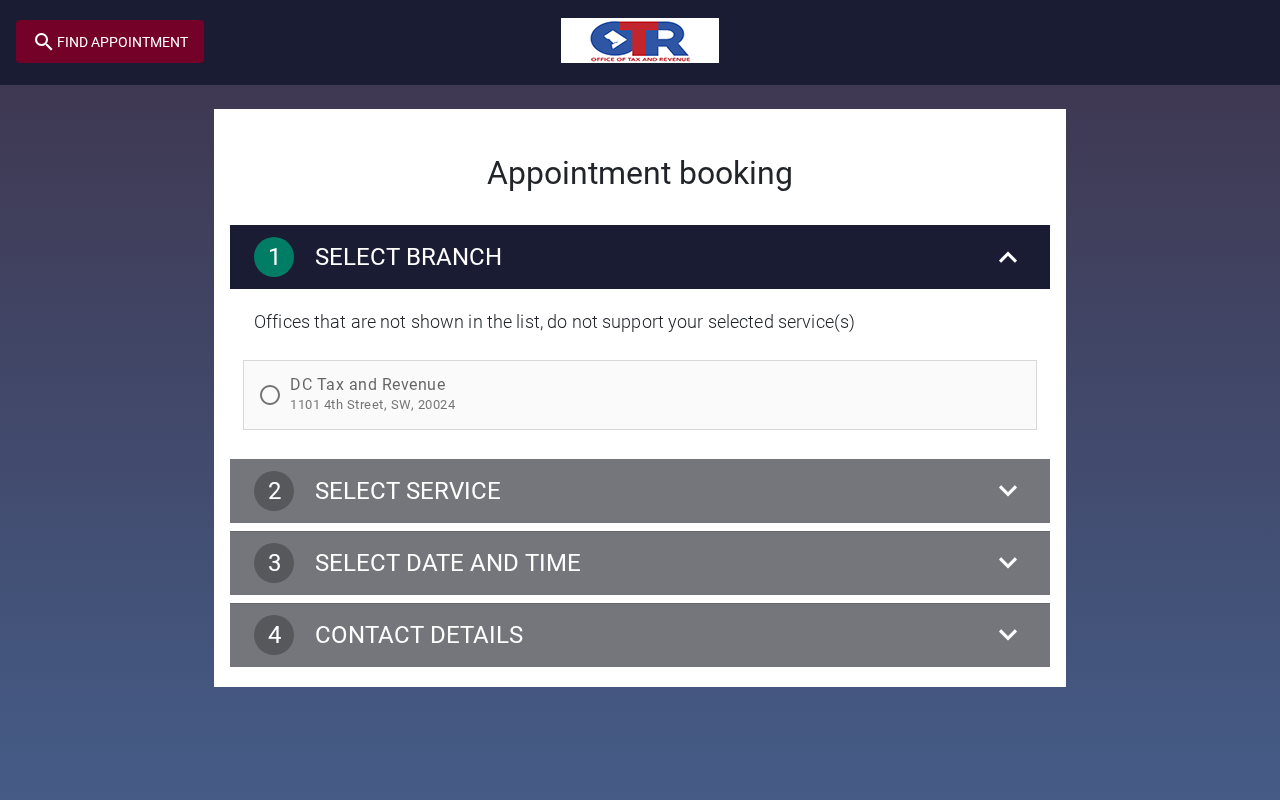Expand the Contact Details chevron
Screen dimensions: 1280x800
1008,635
